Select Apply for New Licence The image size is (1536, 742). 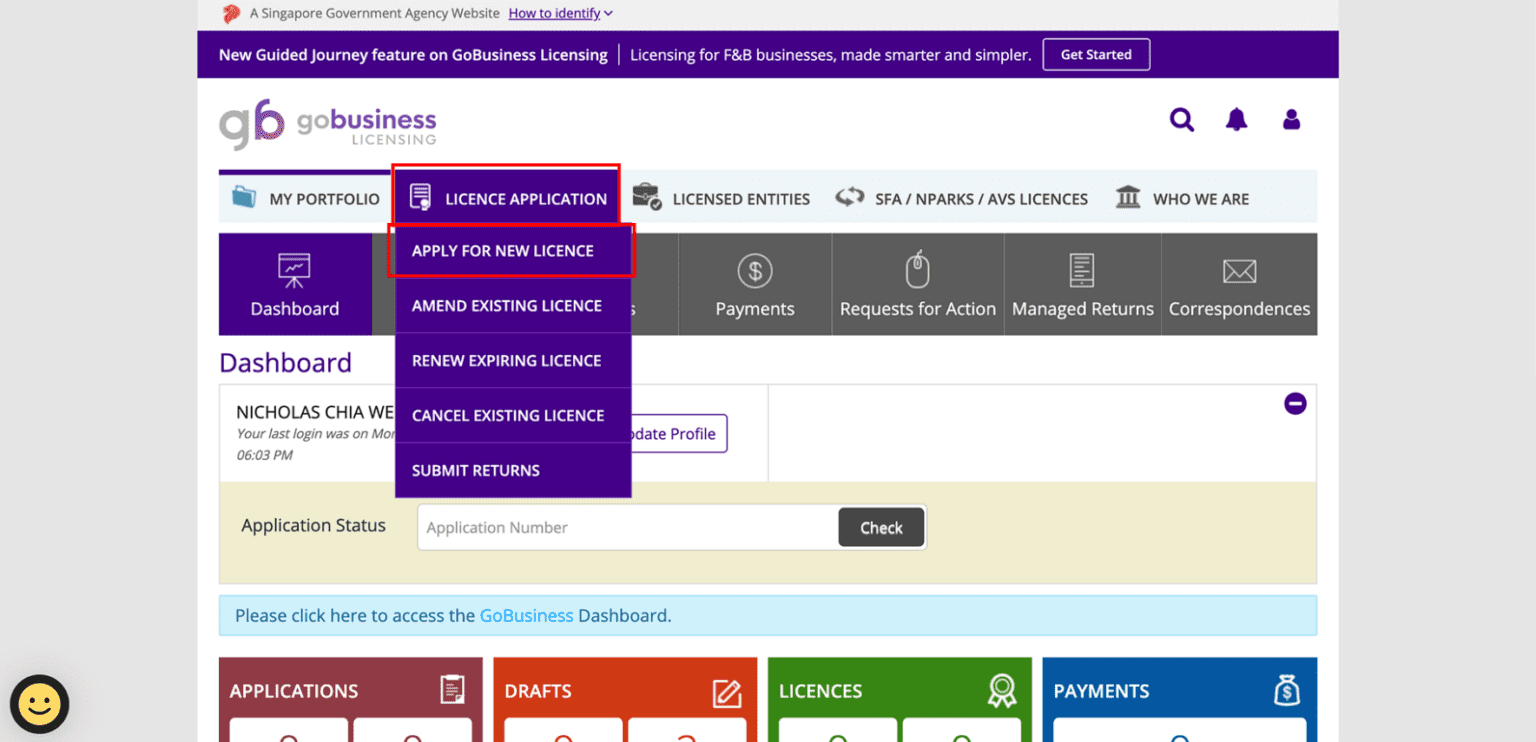point(503,251)
